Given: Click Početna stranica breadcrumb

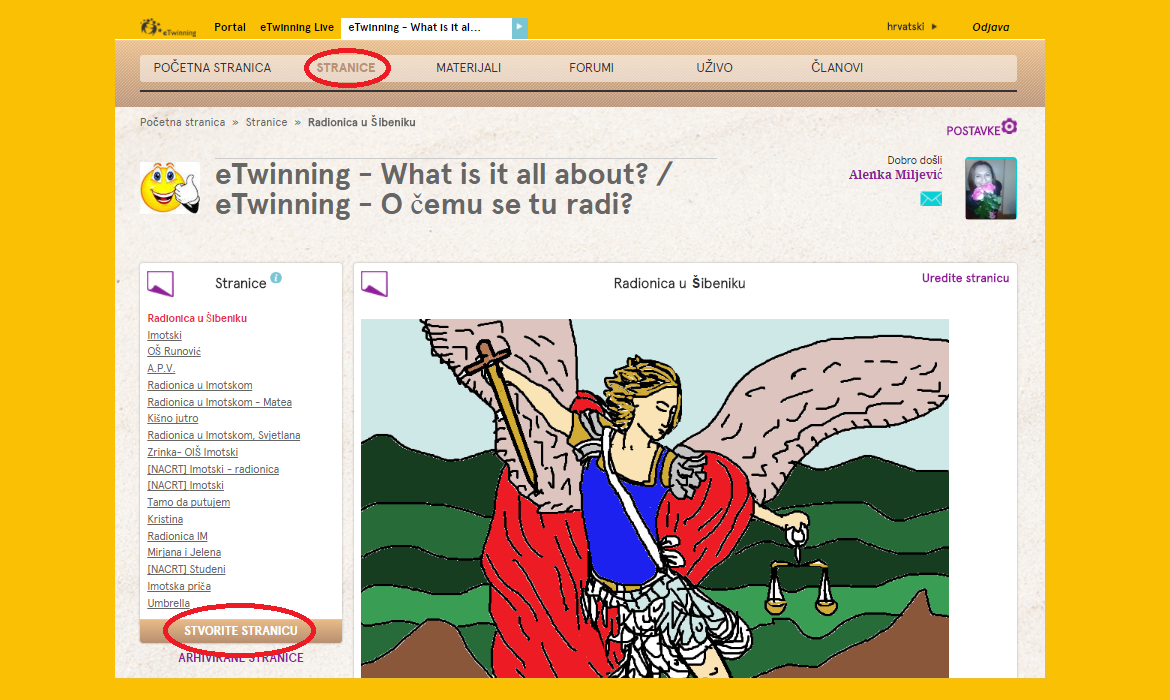Looking at the screenshot, I should 182,122.
